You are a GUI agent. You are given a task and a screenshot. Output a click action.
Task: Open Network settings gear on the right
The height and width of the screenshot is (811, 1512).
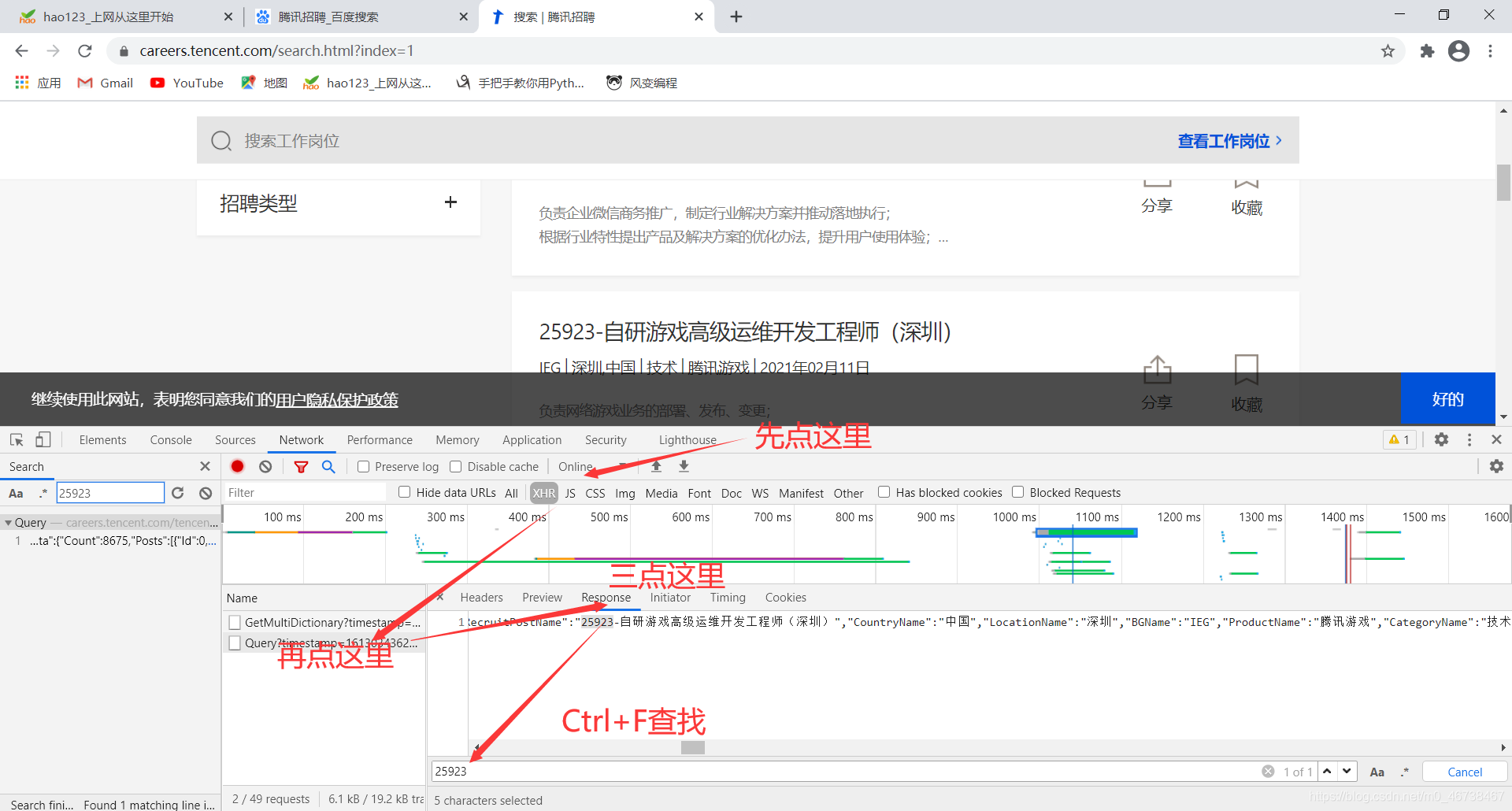[1496, 466]
